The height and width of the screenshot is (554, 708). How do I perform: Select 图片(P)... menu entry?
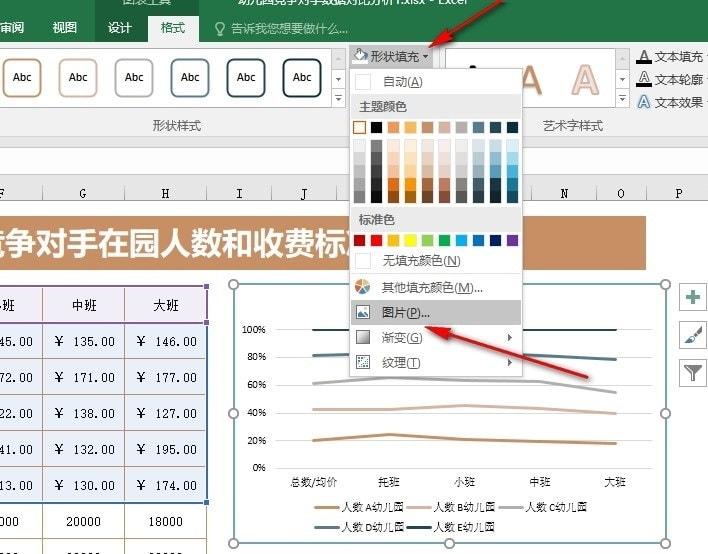point(436,312)
